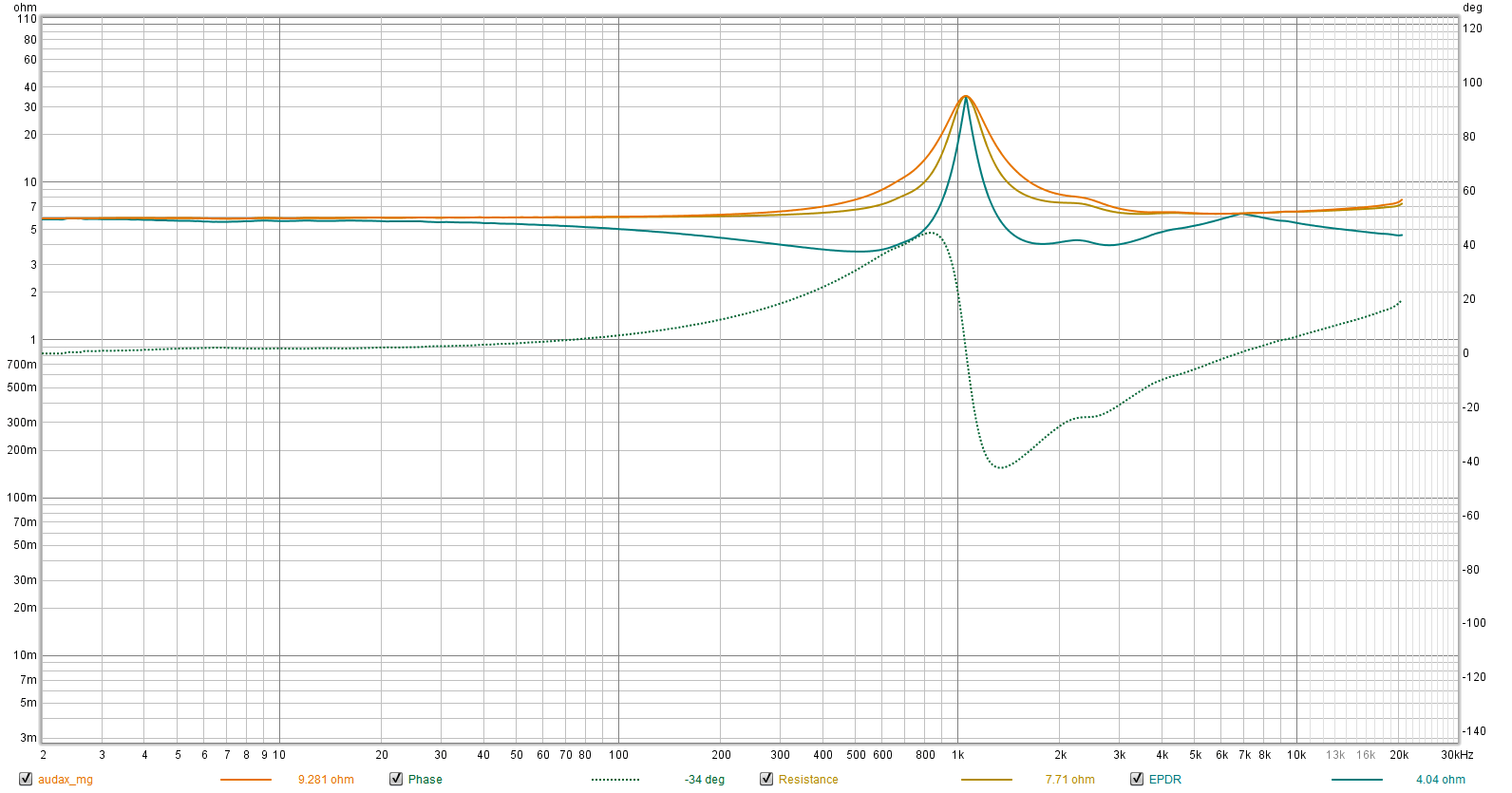Screen dimensions: 1512x793
Task: Toggle the Resistance trace checkbox
Action: (x=766, y=779)
